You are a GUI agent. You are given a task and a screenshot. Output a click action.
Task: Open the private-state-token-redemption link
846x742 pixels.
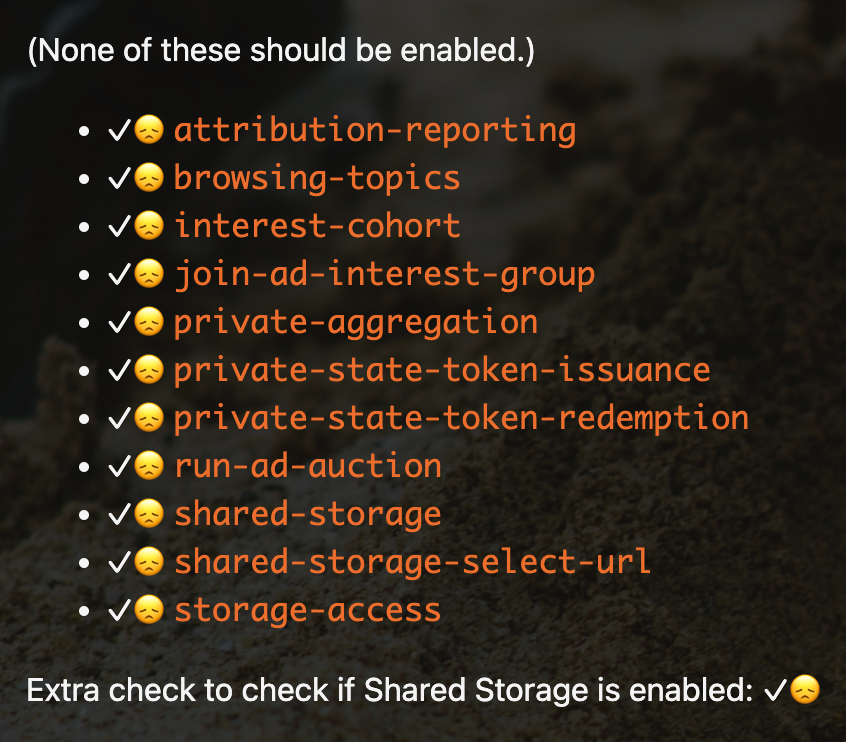tap(461, 418)
